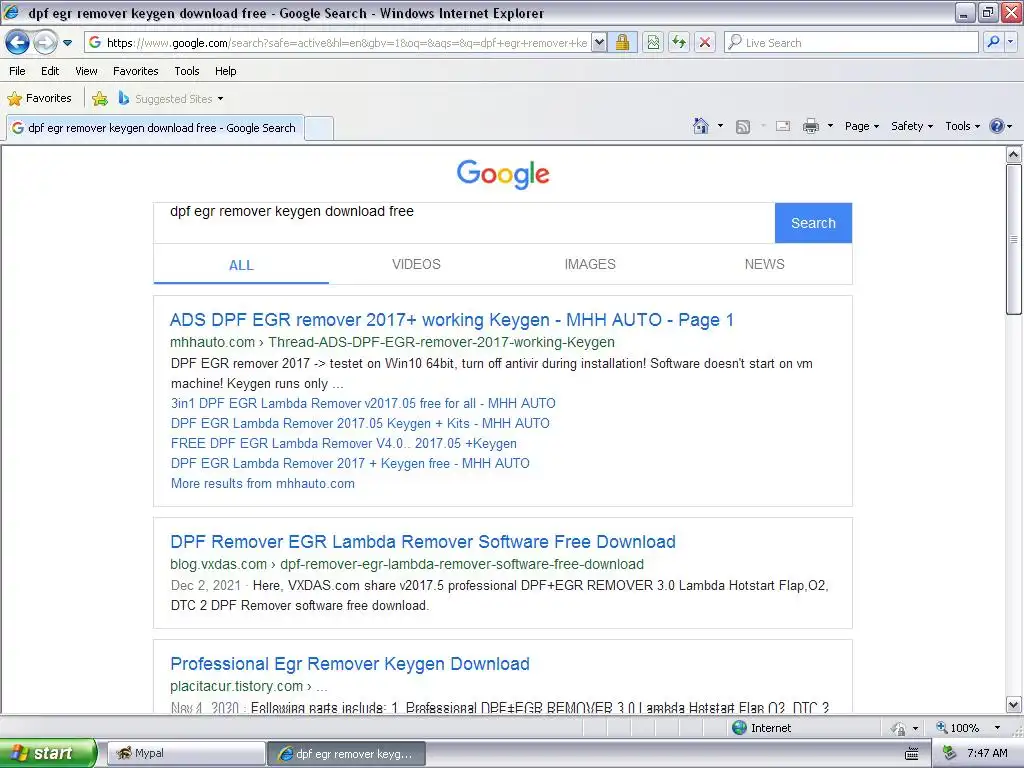Open the Edit menu
This screenshot has height=768, width=1024.
pos(50,71)
